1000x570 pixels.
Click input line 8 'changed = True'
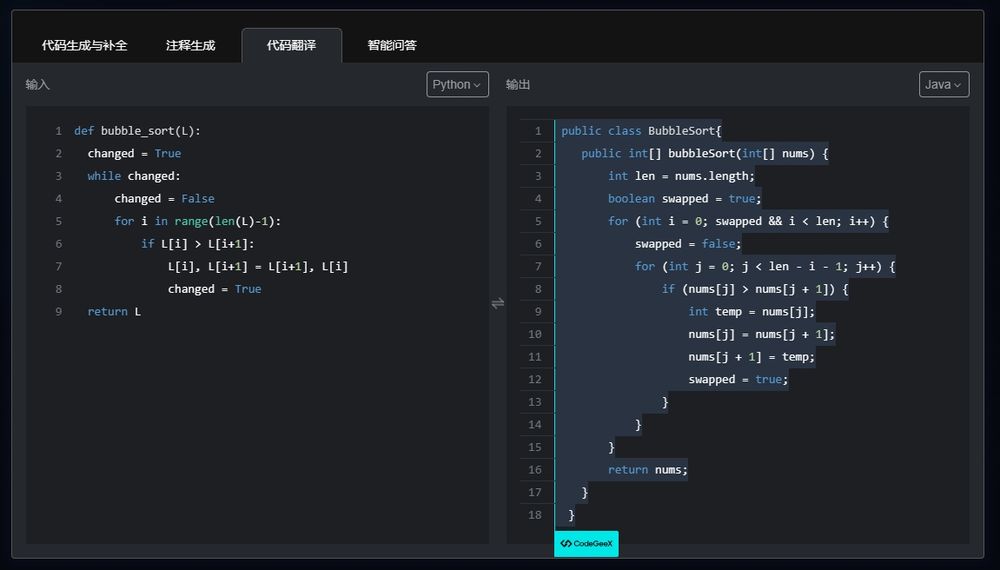[x=215, y=289]
